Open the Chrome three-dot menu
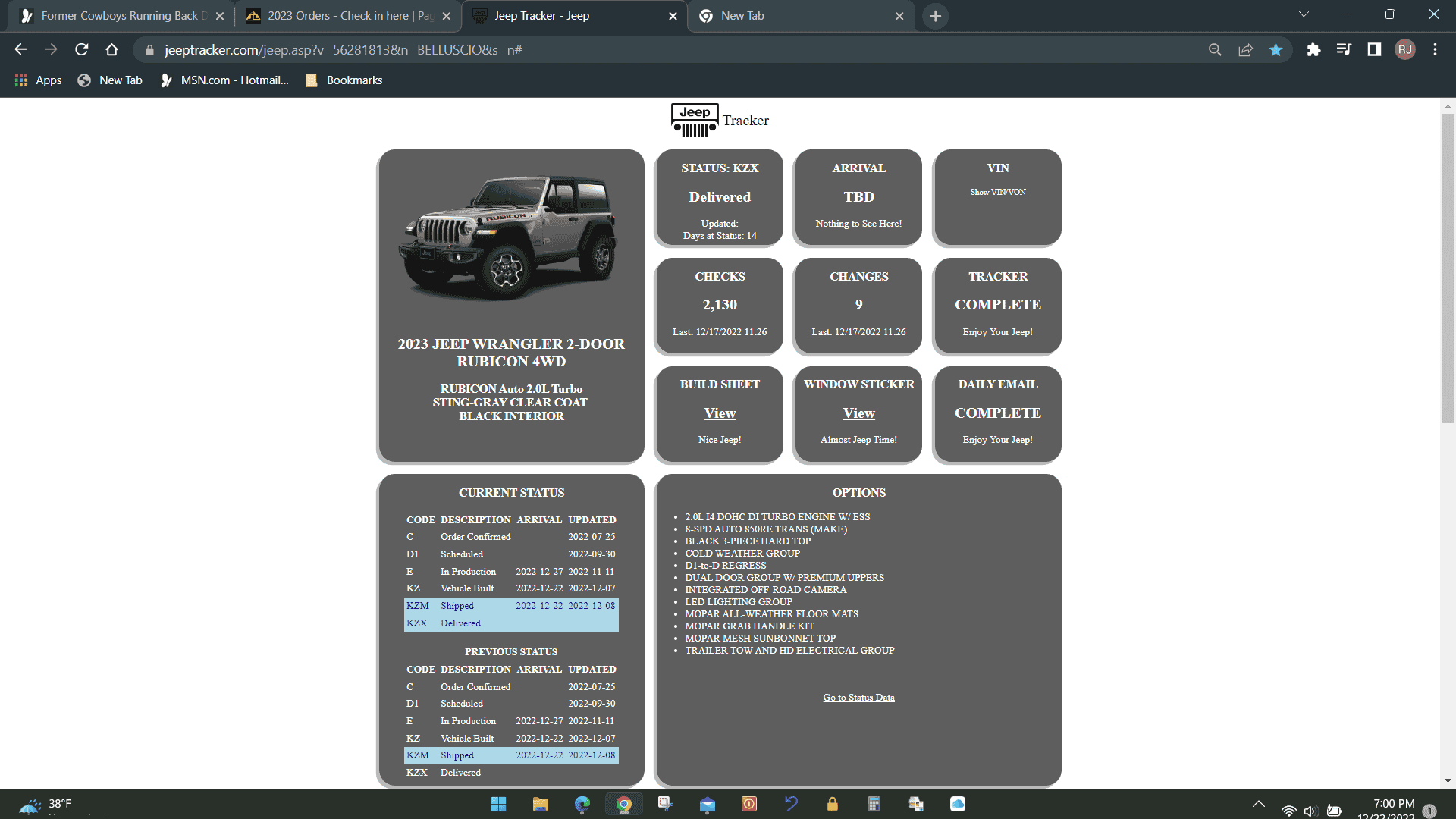The height and width of the screenshot is (819, 1456). (x=1435, y=50)
